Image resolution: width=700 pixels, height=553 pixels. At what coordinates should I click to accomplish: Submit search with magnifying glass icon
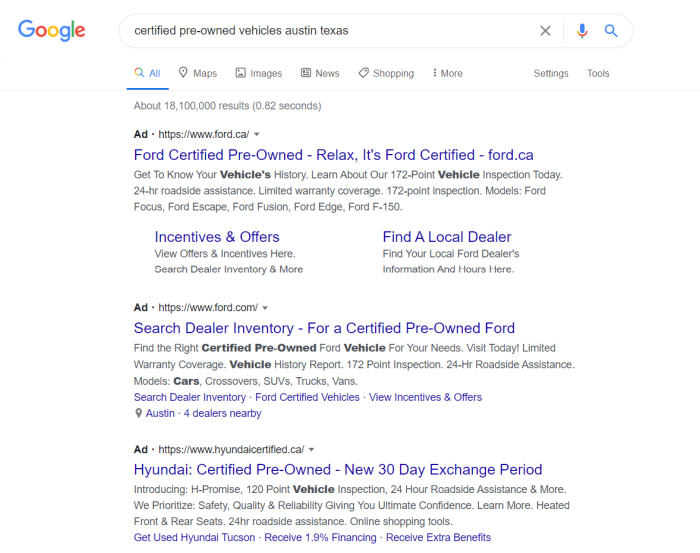pyautogui.click(x=611, y=31)
